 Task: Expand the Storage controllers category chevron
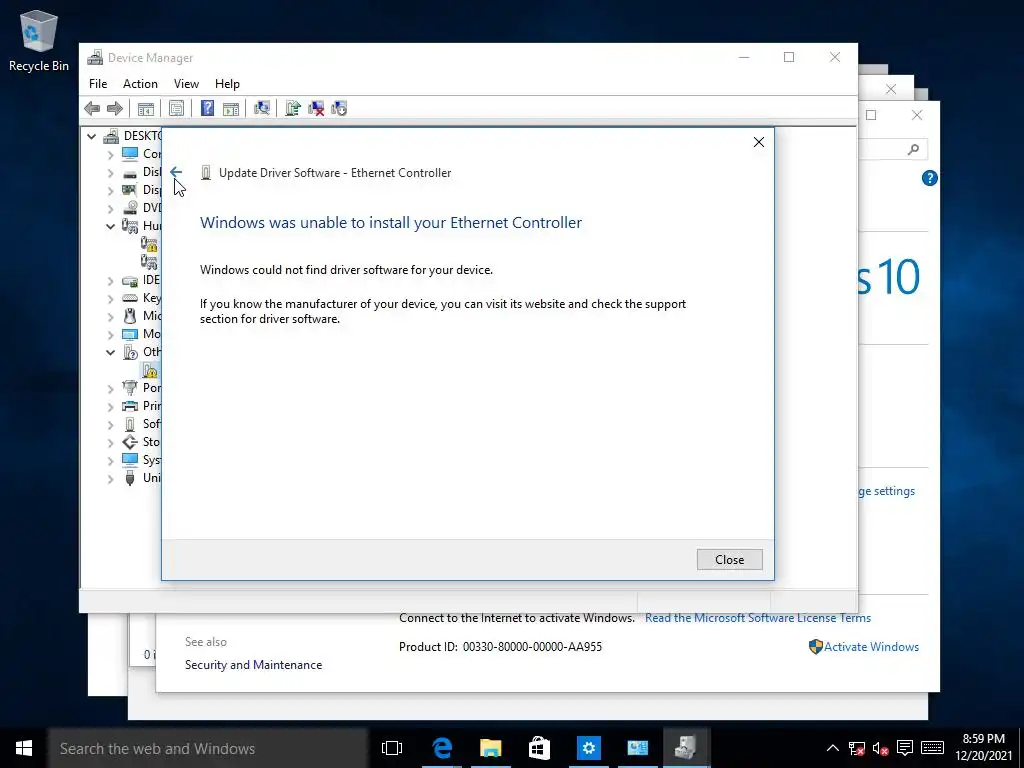(110, 443)
